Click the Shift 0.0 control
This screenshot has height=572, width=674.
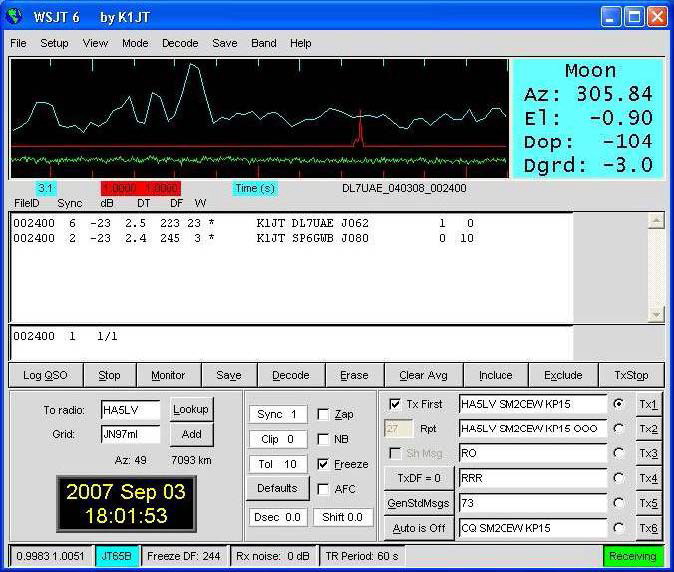pos(343,517)
